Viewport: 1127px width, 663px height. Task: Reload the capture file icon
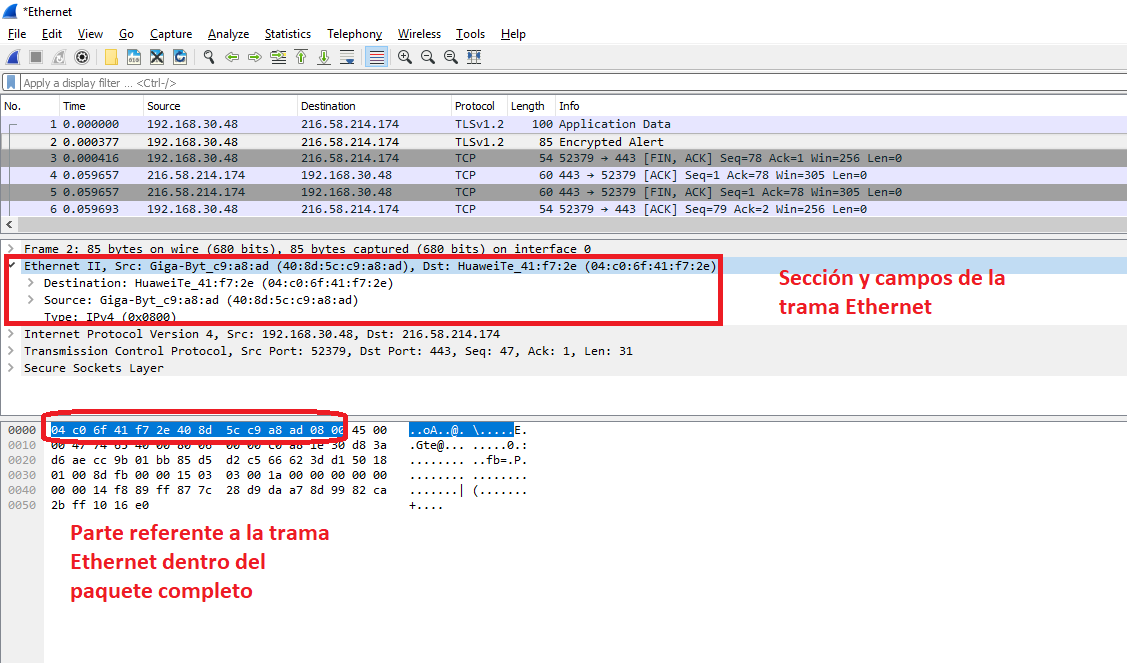point(181,57)
